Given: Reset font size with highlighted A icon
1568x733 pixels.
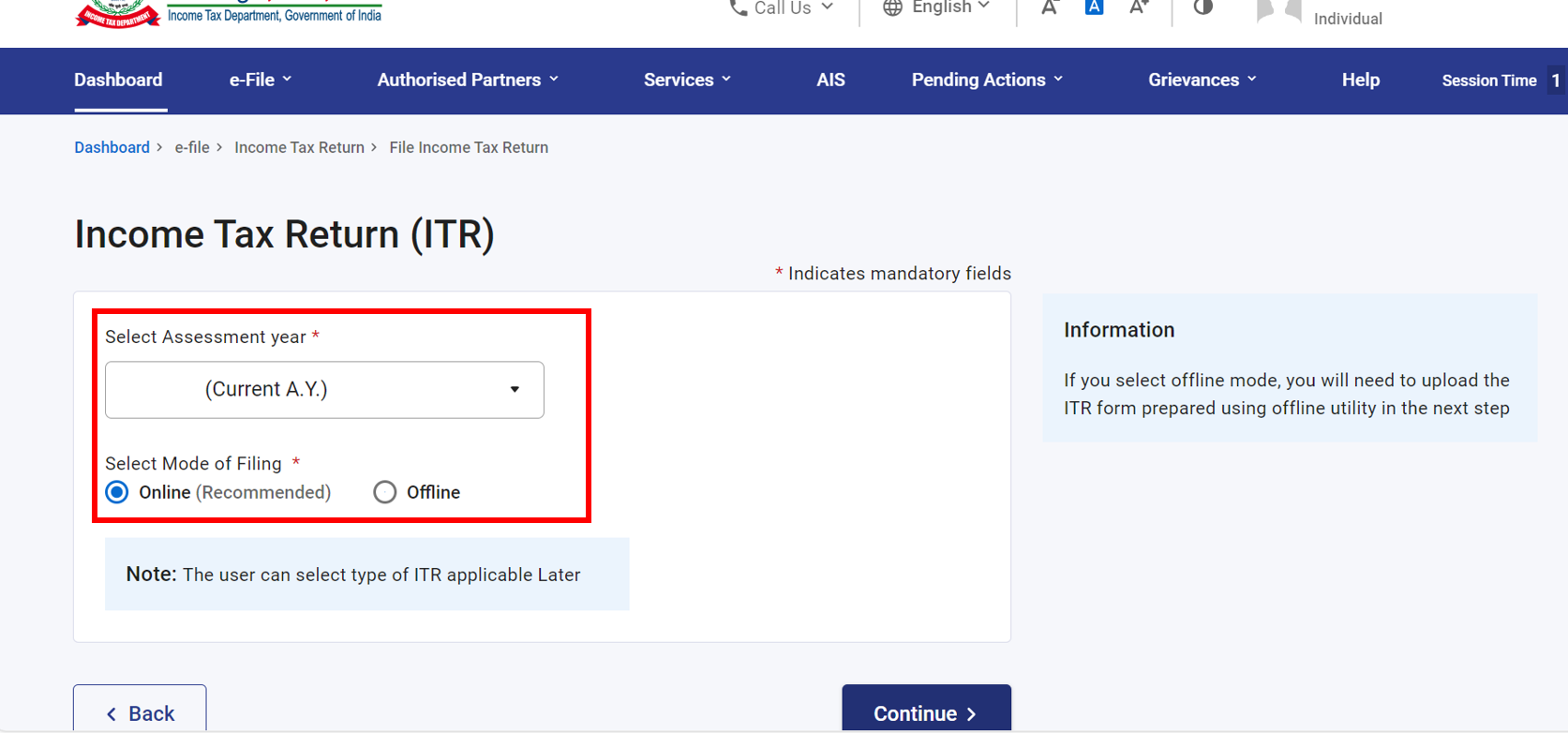Looking at the screenshot, I should (1094, 7).
